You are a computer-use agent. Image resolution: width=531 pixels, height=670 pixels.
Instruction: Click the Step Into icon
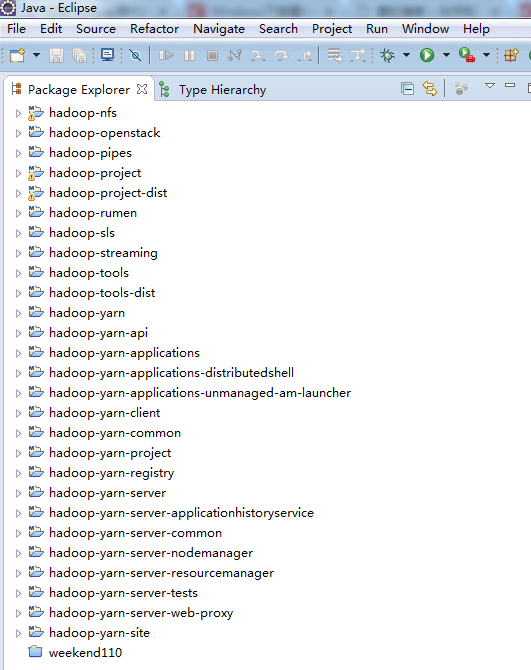(258, 56)
